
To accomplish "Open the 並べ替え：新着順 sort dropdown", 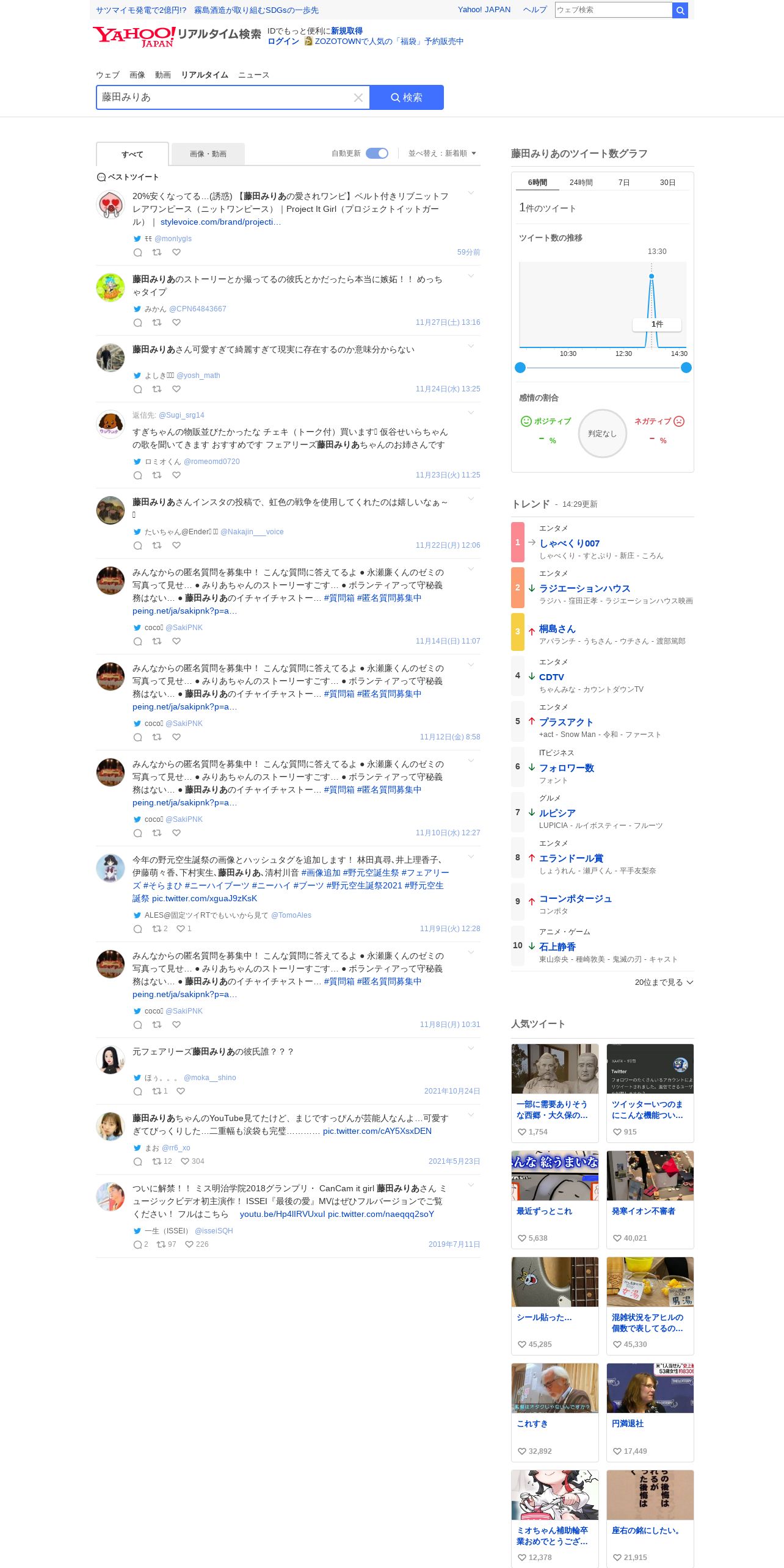I will (442, 153).
